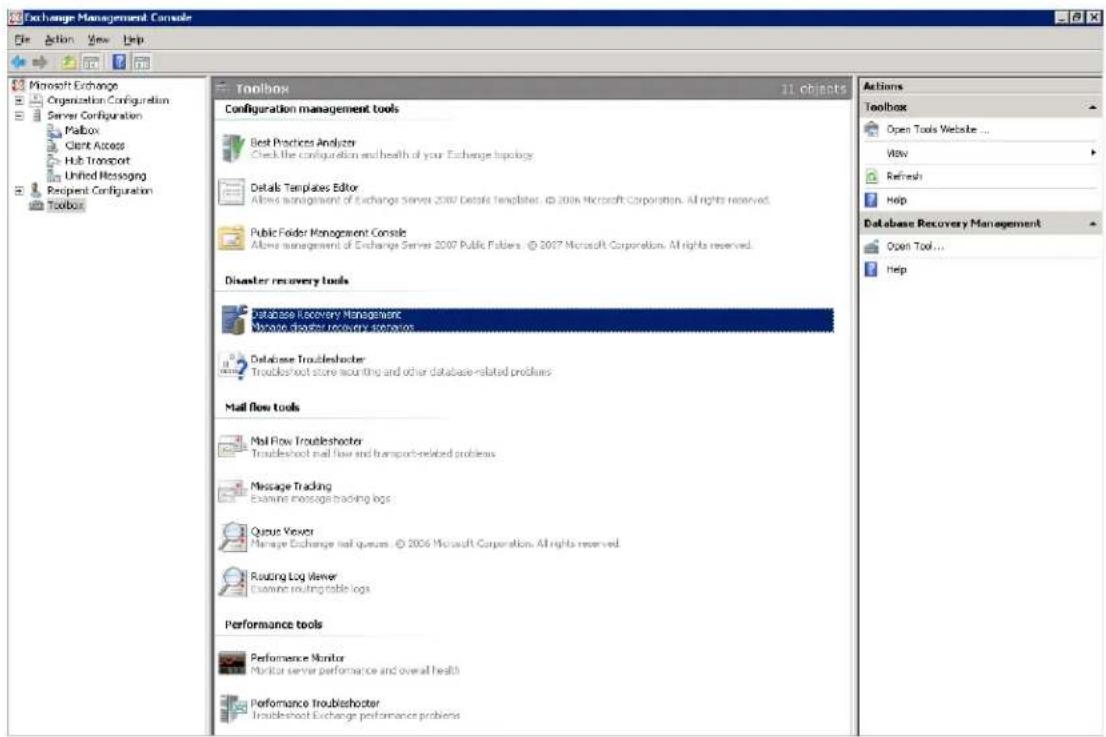Collapse the Toolbox actions section

(1093, 107)
